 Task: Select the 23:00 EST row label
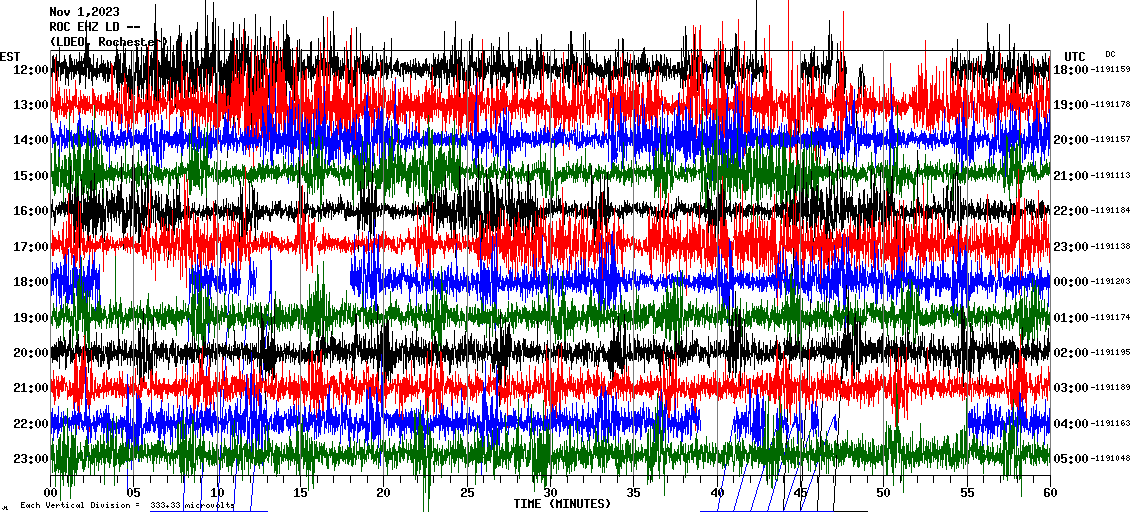click(x=31, y=459)
